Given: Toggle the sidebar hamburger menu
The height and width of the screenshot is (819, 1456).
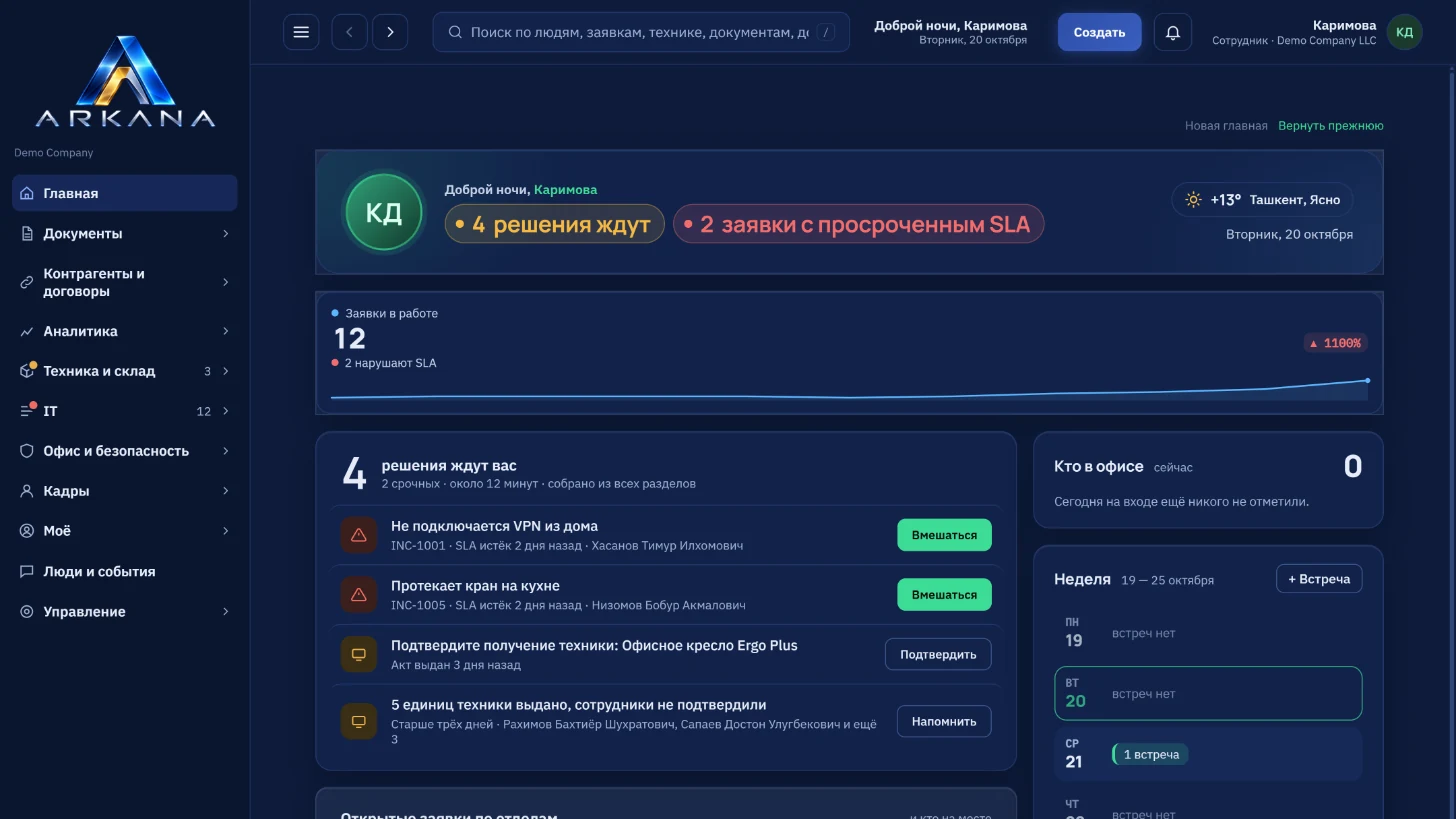Looking at the screenshot, I should click(301, 32).
